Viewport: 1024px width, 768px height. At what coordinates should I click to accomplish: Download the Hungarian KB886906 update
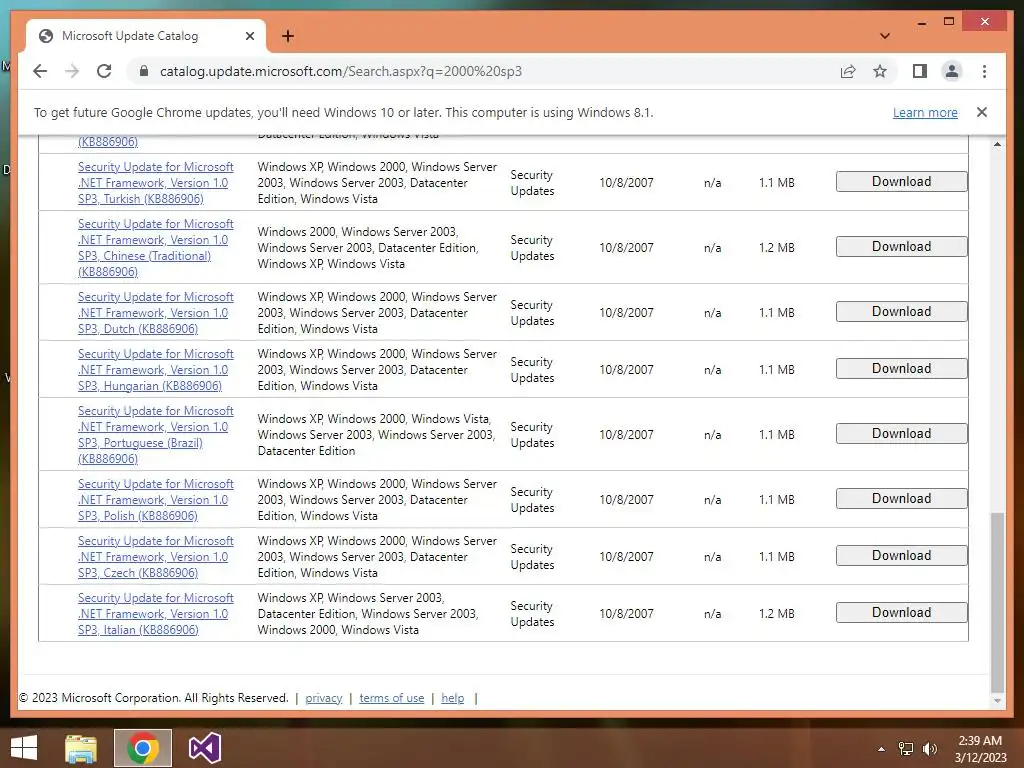click(901, 368)
